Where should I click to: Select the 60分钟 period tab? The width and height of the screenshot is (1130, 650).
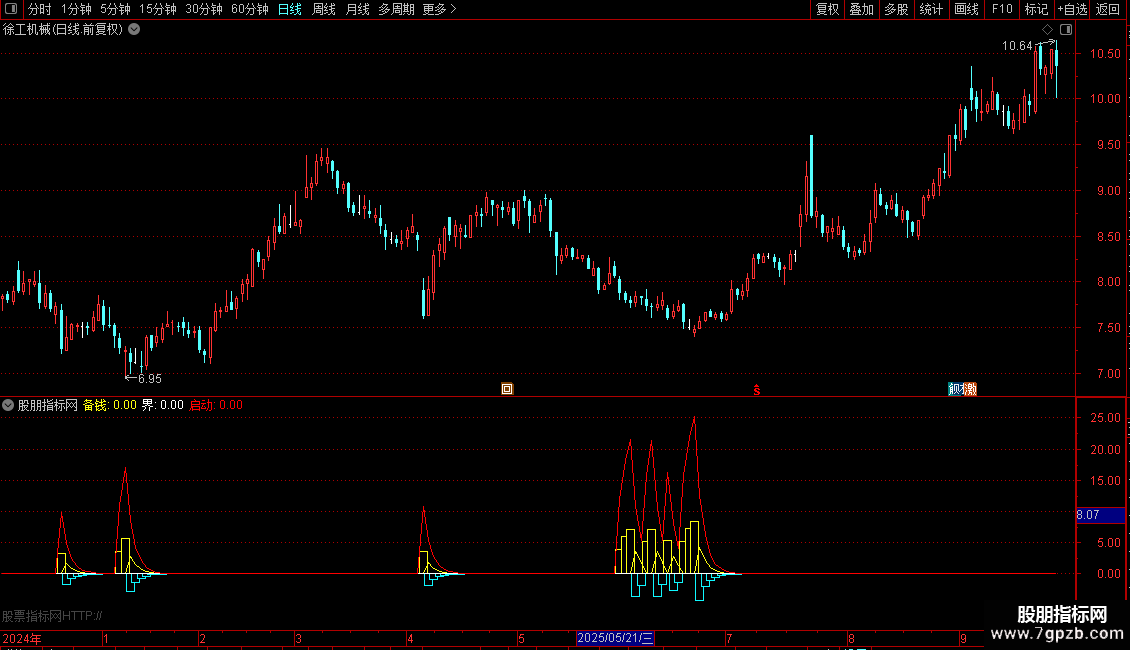click(250, 9)
